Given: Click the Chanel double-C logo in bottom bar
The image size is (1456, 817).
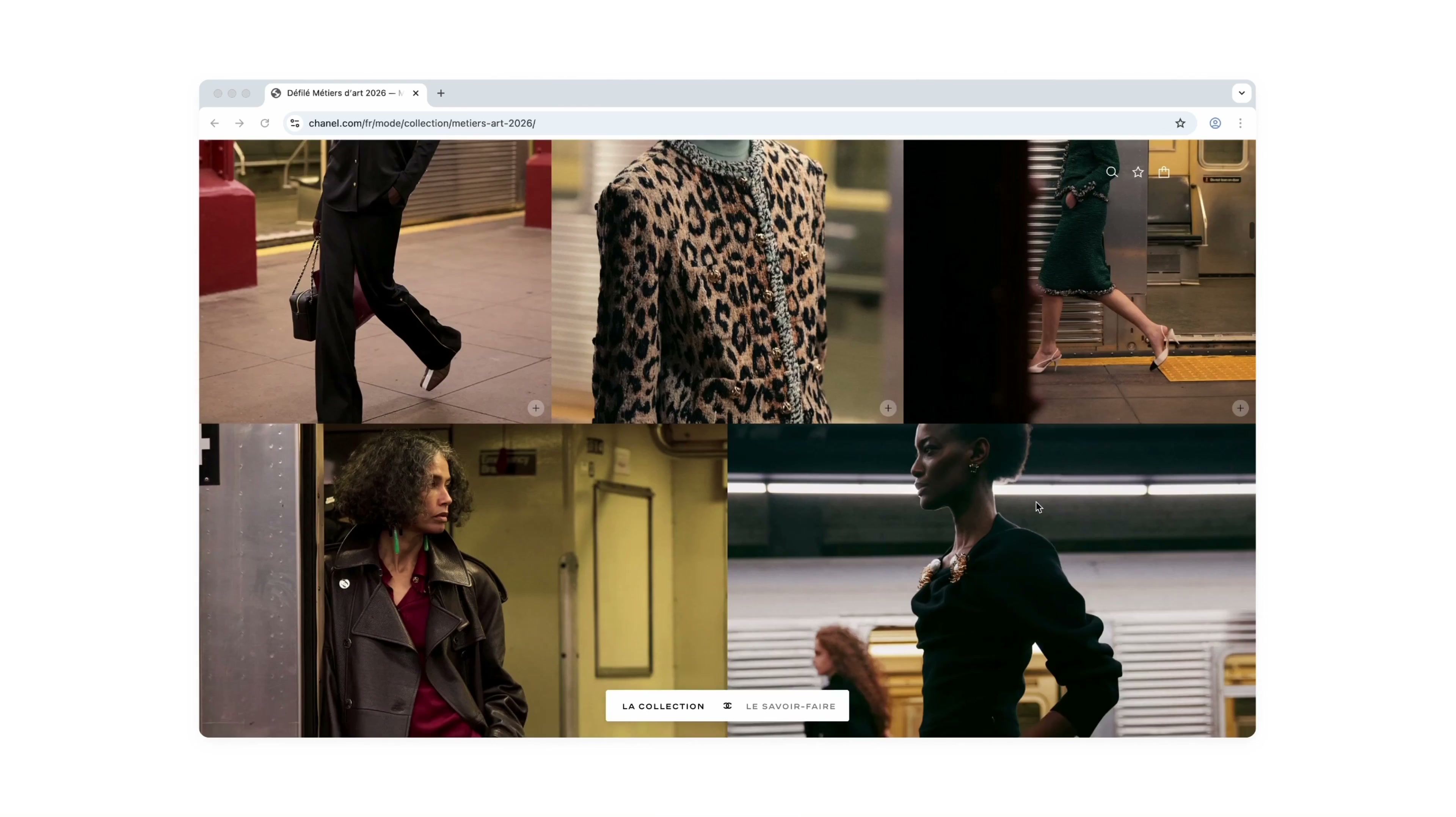Looking at the screenshot, I should (728, 706).
